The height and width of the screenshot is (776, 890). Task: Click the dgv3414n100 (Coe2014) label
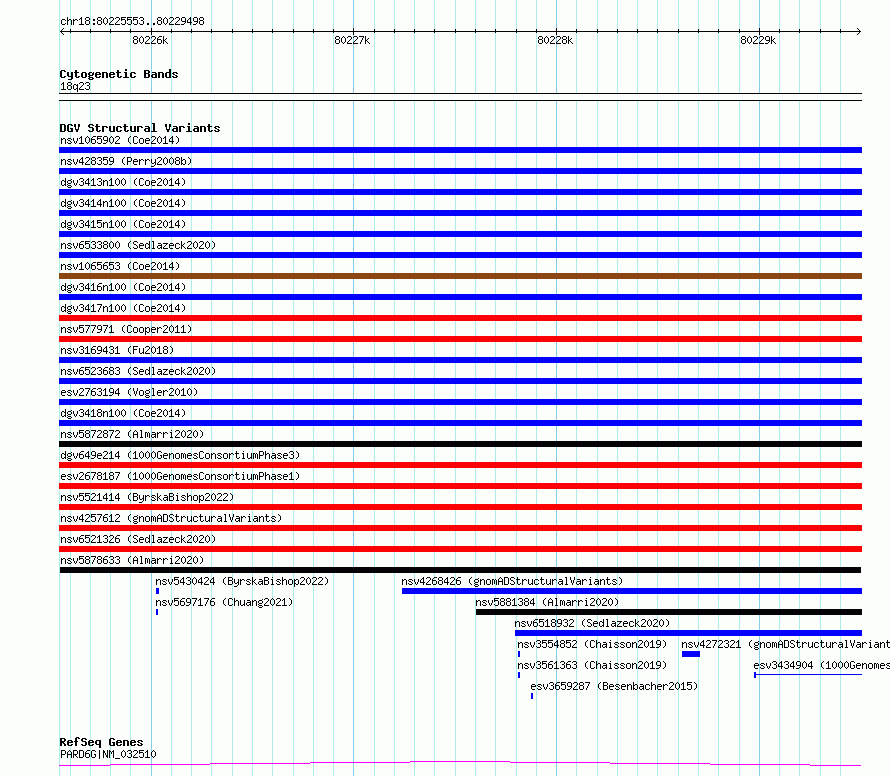(x=123, y=203)
